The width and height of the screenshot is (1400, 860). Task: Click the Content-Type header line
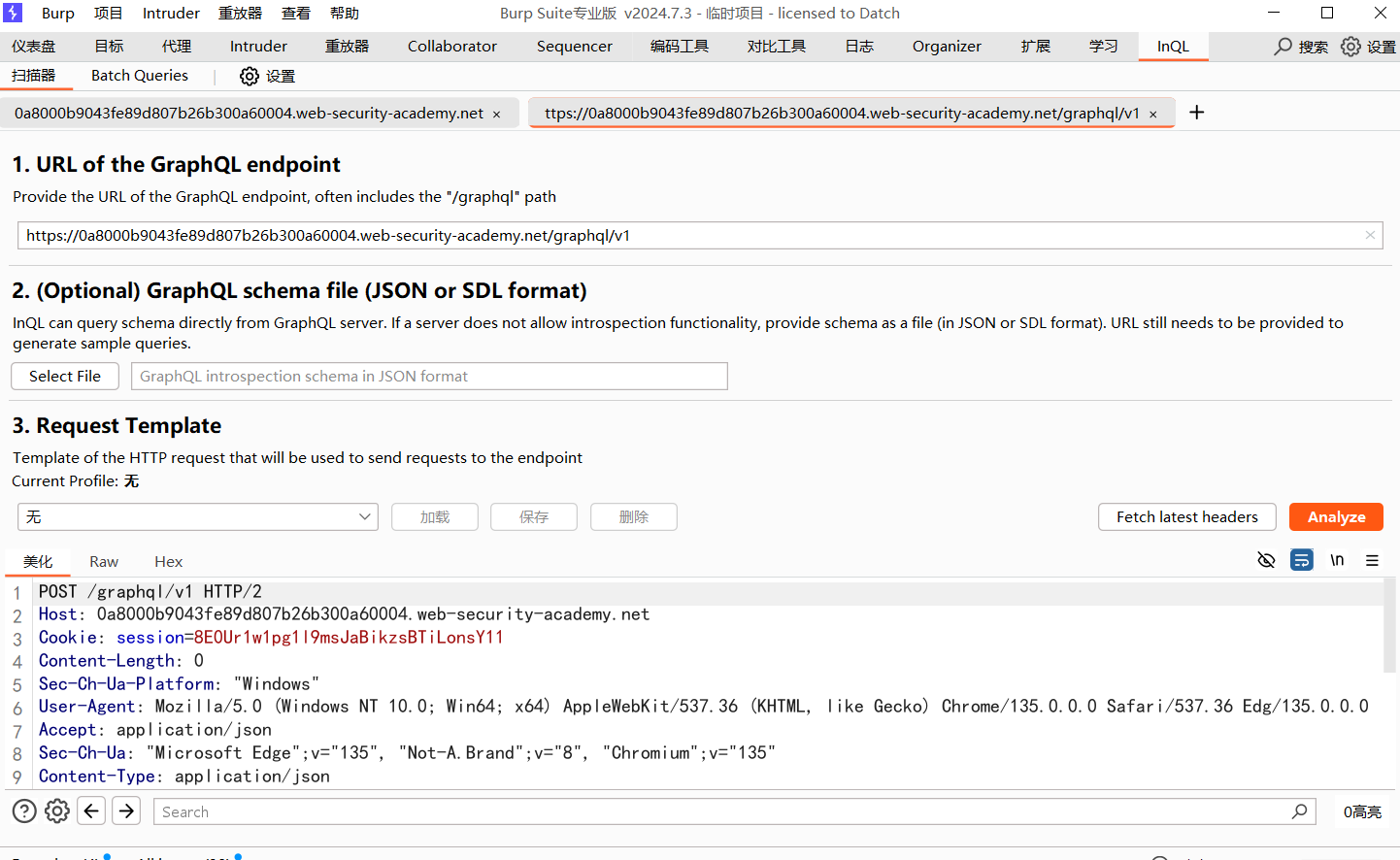(184, 777)
